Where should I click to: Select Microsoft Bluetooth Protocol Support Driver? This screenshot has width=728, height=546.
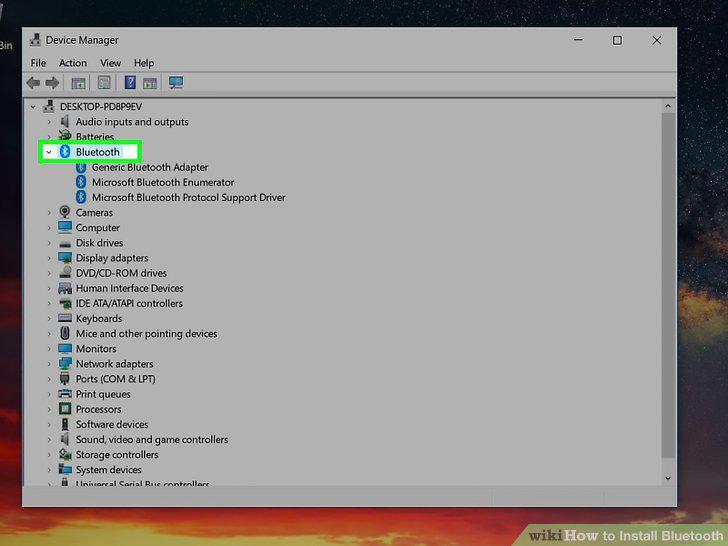pyautogui.click(x=188, y=198)
